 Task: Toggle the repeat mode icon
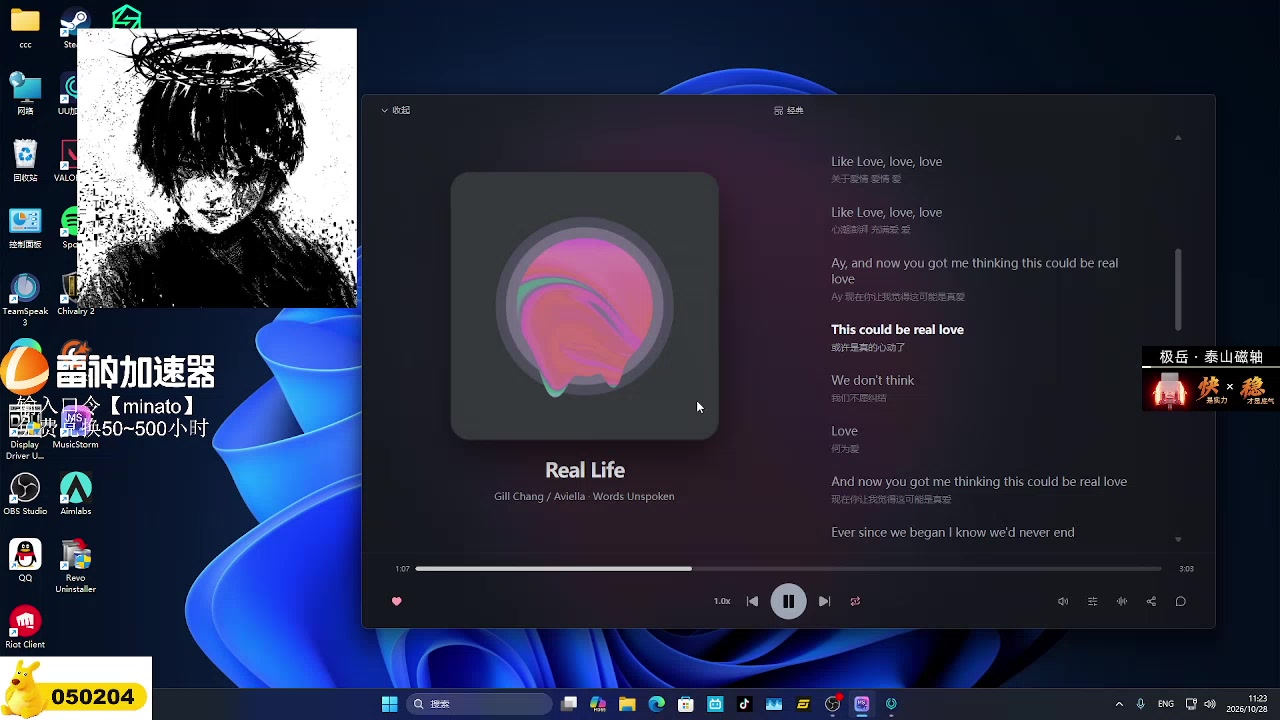click(x=855, y=601)
